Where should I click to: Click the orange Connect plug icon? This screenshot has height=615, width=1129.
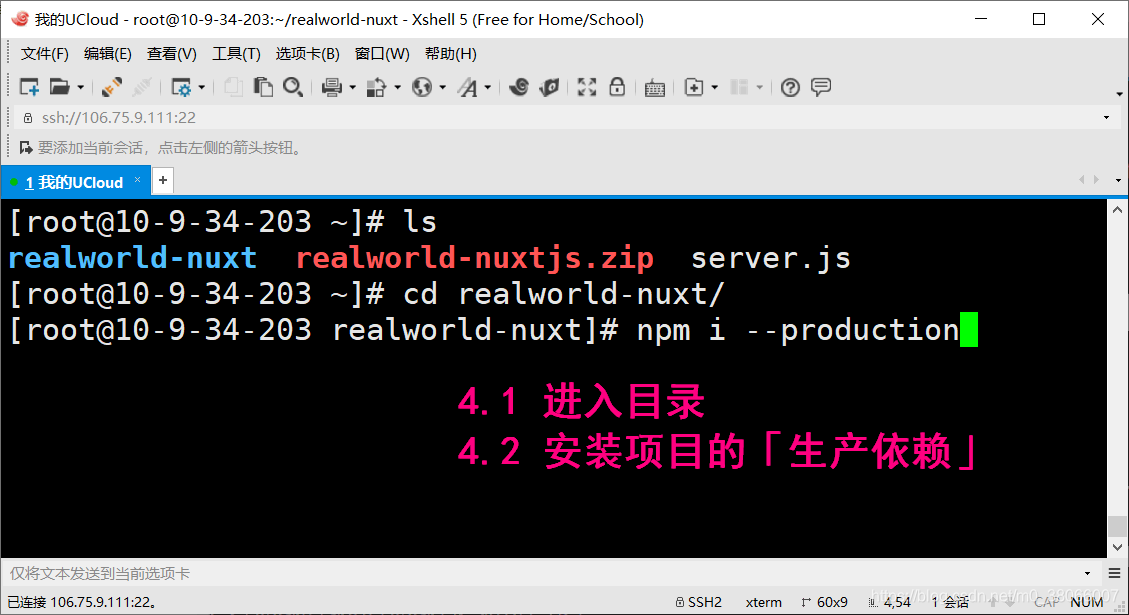(112, 88)
